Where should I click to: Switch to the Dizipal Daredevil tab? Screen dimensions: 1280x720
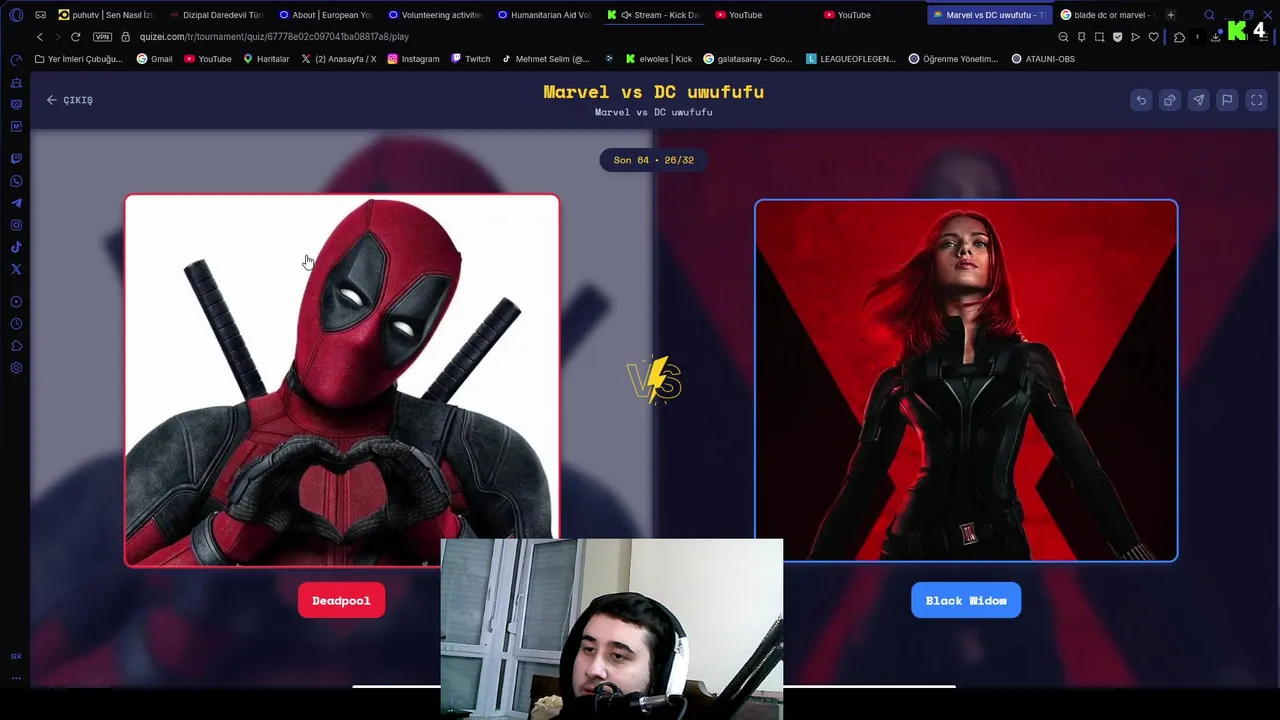pyautogui.click(x=215, y=15)
